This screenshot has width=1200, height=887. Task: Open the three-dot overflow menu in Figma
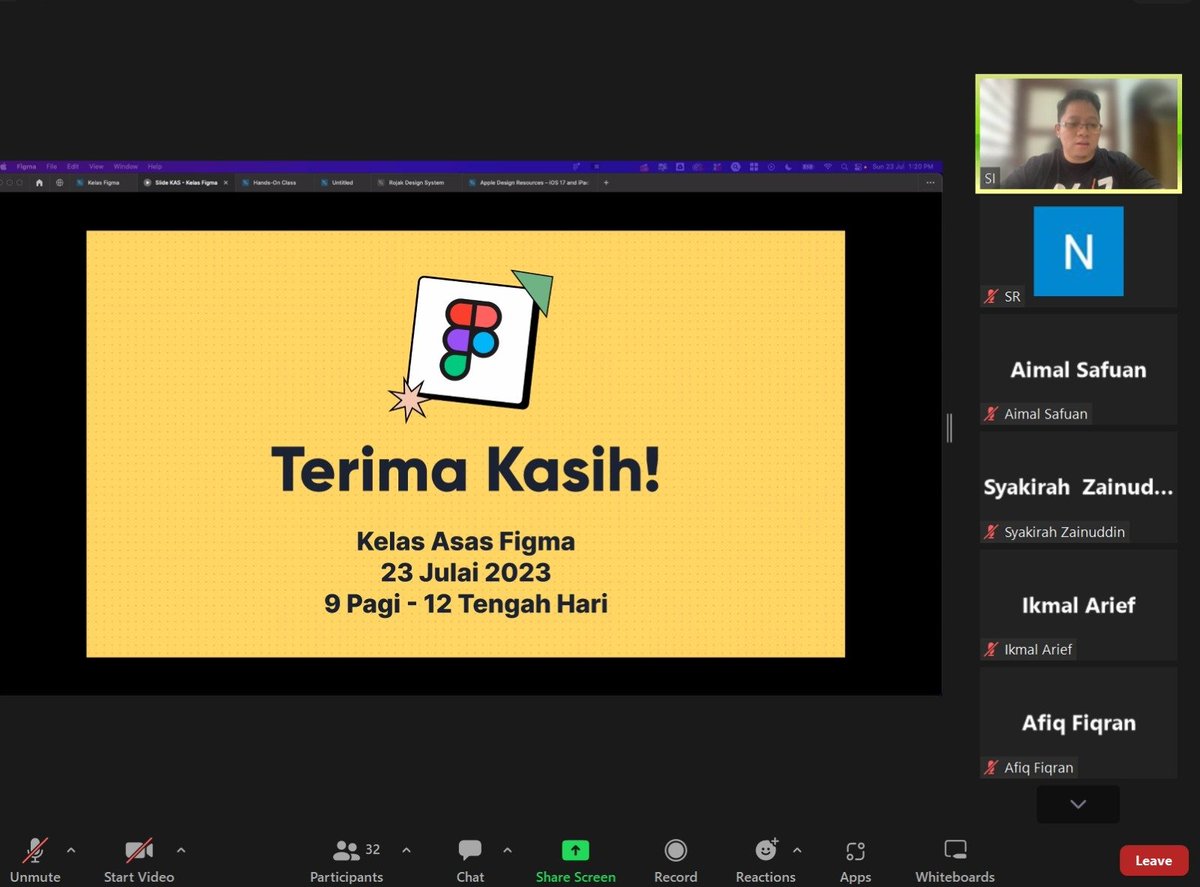(930, 183)
